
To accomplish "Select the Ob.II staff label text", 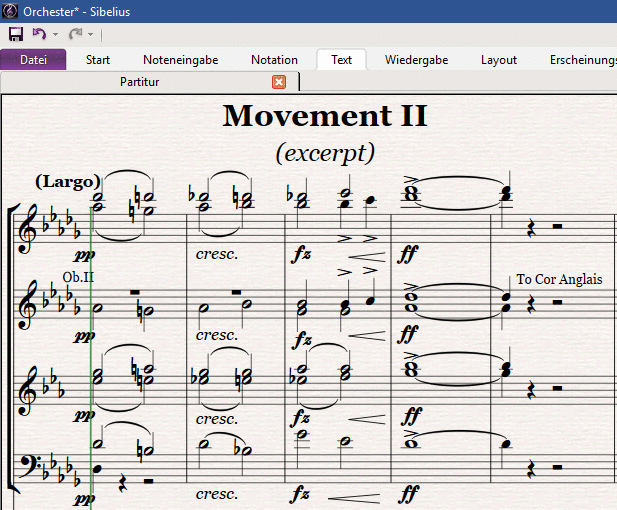I will [x=78, y=277].
